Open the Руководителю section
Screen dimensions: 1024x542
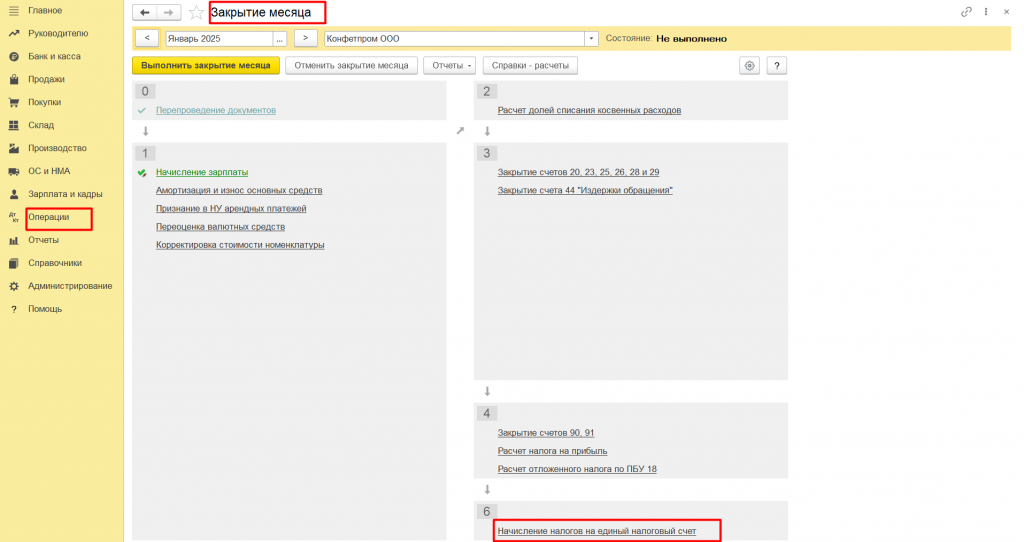[x=58, y=33]
